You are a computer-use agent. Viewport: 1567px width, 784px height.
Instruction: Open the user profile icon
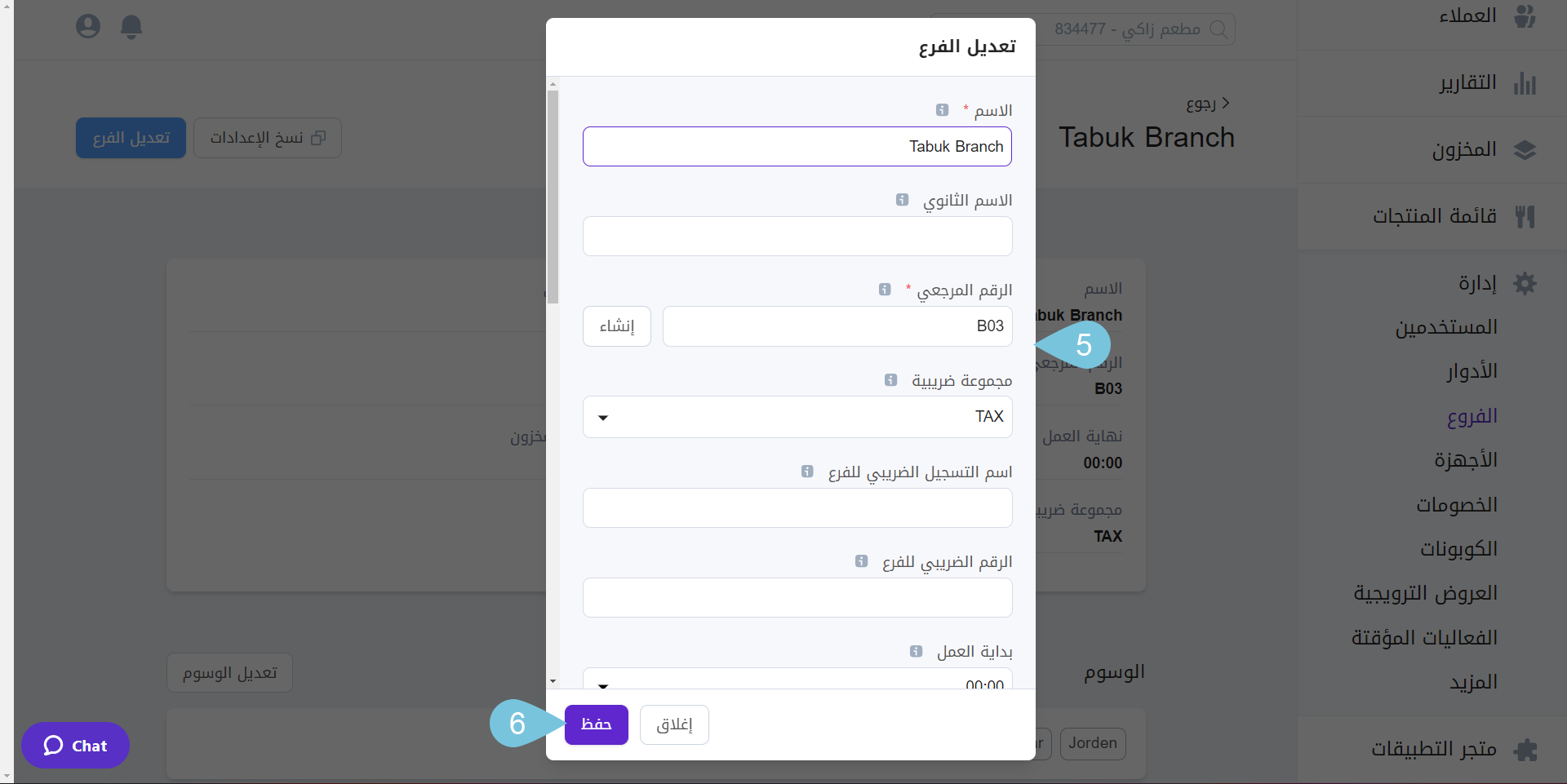(88, 27)
